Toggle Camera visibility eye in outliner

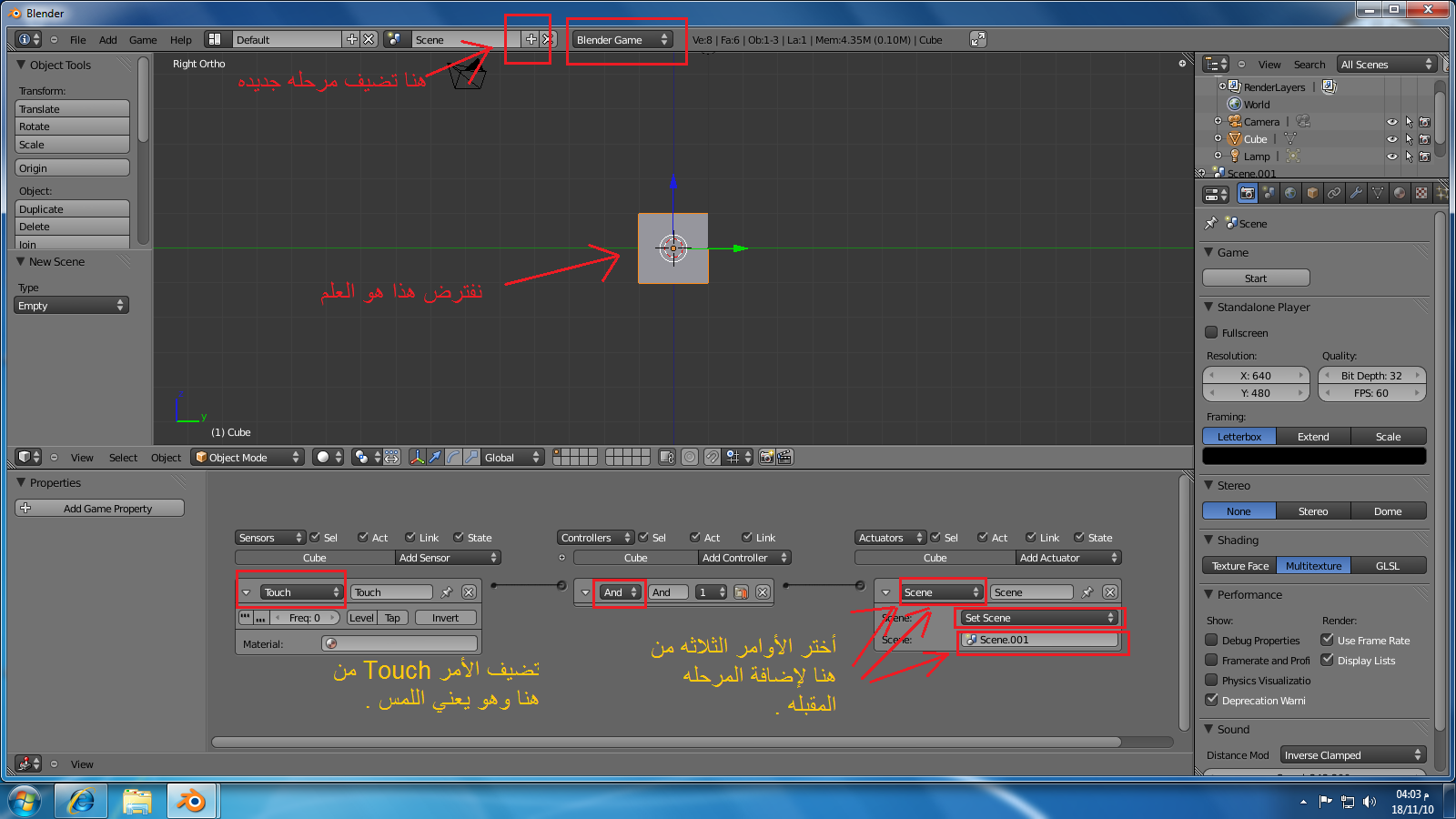tap(1391, 122)
